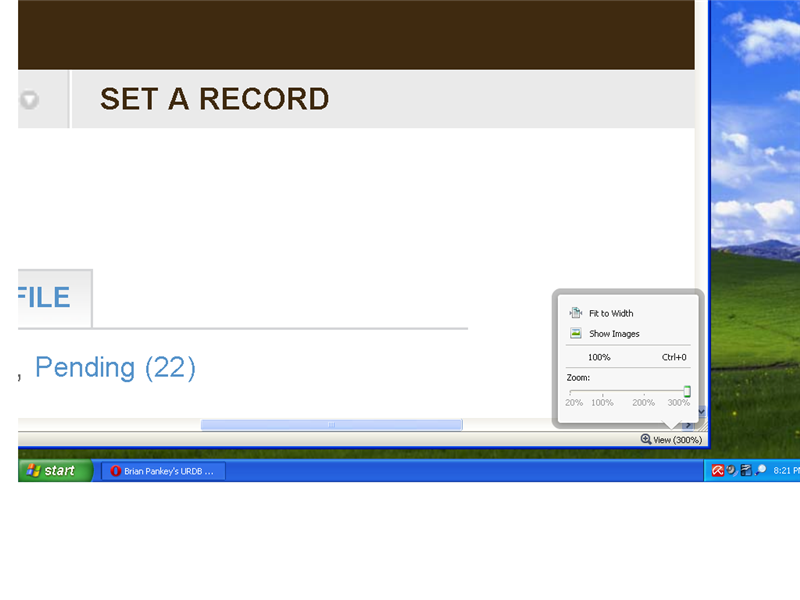Click the magnifying glass icon in the system tray

[x=761, y=470]
